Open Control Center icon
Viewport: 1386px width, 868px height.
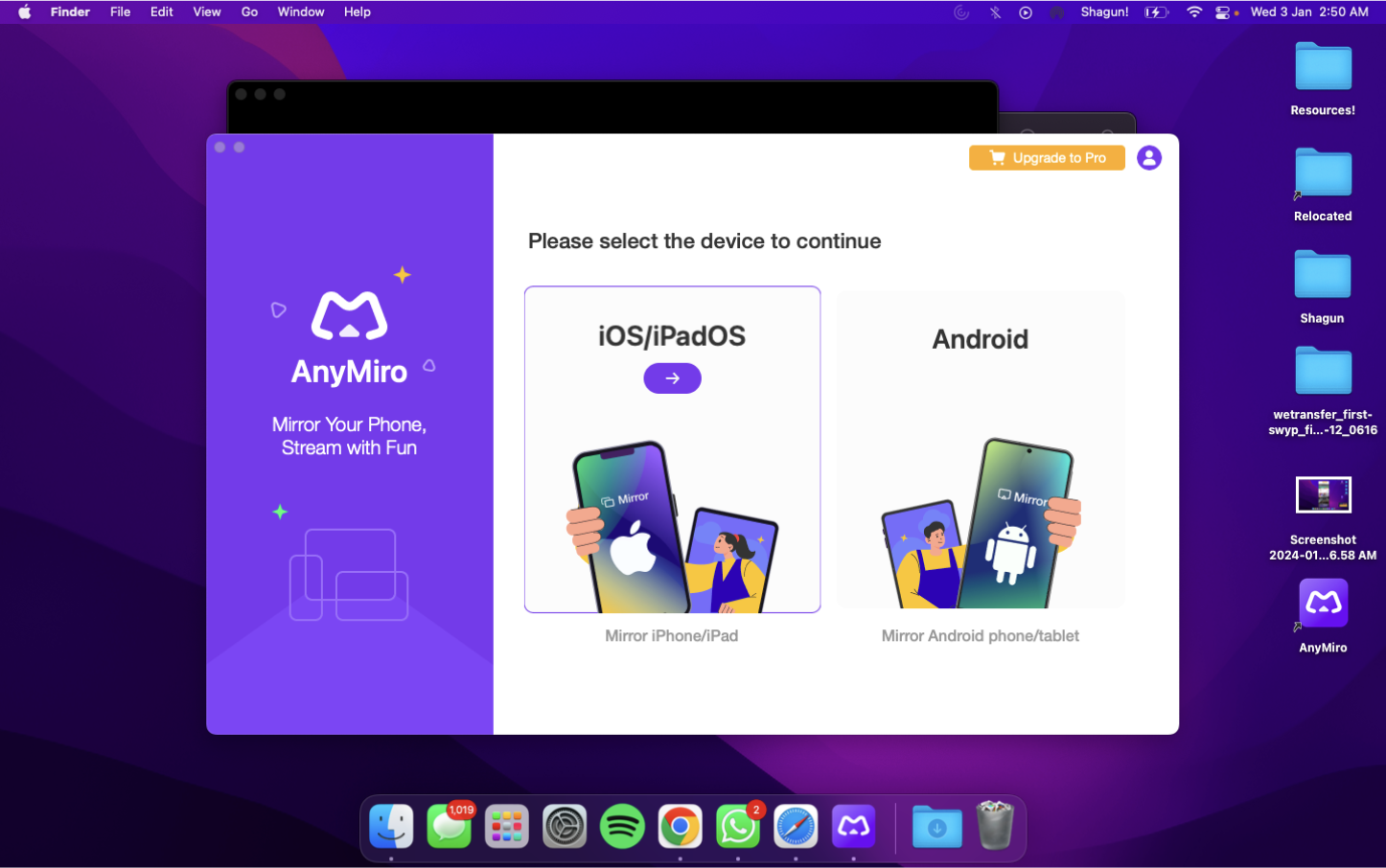(1223, 12)
